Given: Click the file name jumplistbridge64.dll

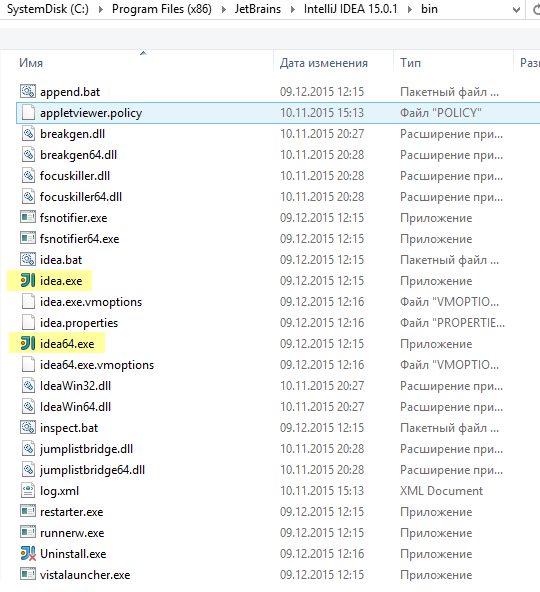Looking at the screenshot, I should coord(93,470).
